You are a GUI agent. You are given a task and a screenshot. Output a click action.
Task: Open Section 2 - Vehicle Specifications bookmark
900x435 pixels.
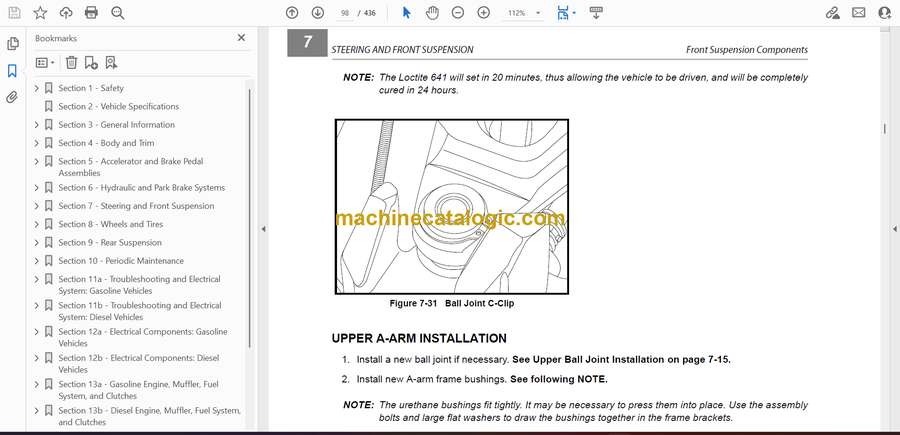pos(118,106)
